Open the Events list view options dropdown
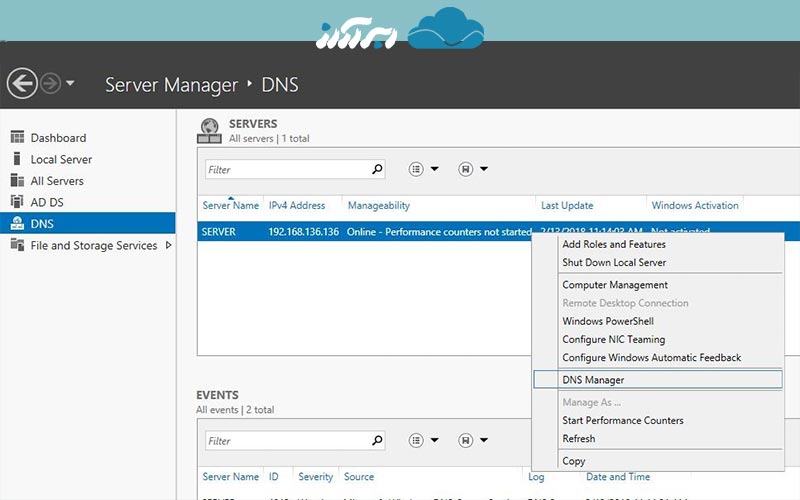 coord(424,440)
